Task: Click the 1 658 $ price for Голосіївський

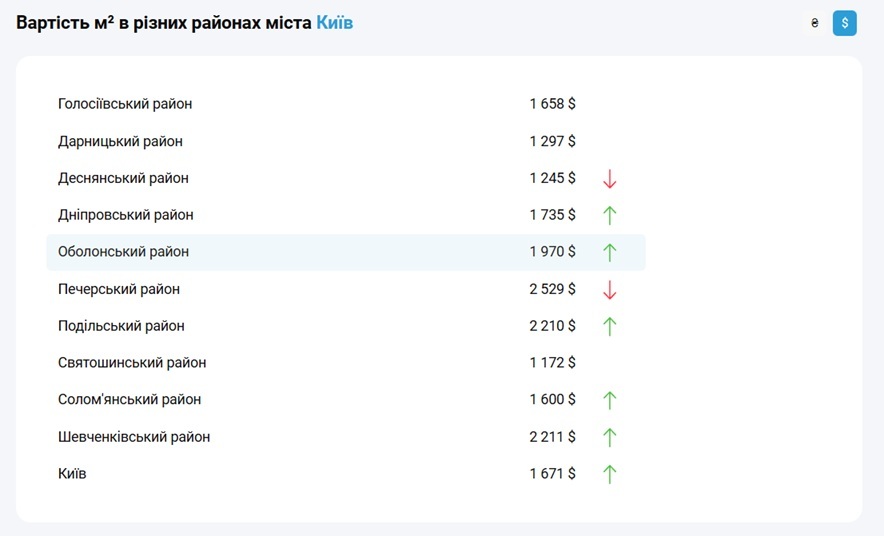Action: tap(552, 104)
